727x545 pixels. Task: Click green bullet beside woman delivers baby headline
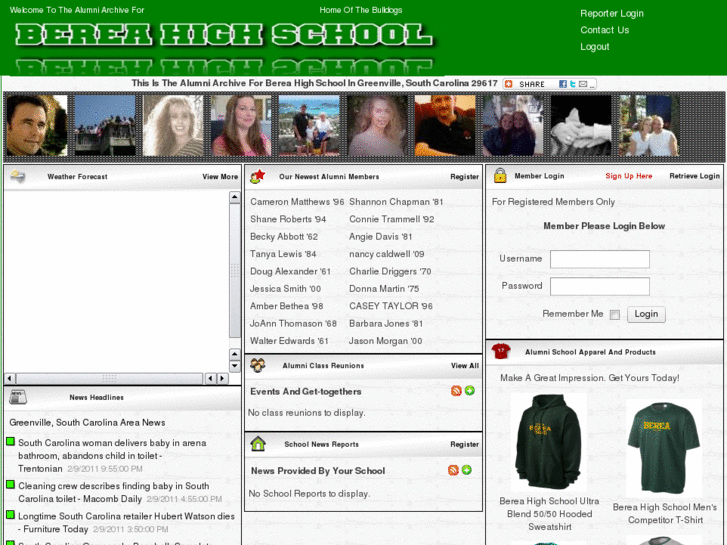(10, 442)
